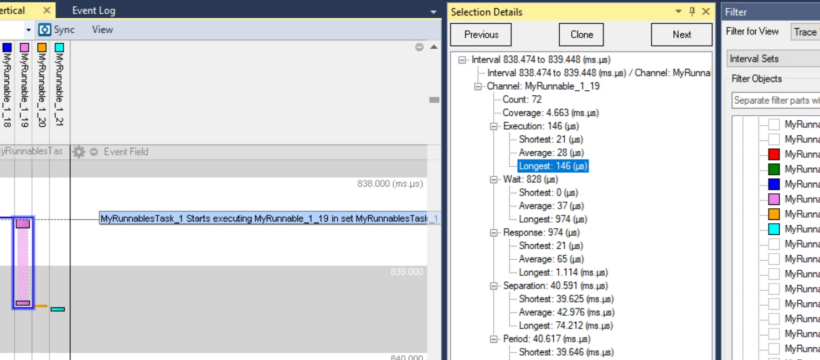This screenshot has height=360, width=820.
Task: Collapse the Execution: 146 (µs) tree node
Action: tap(494, 126)
